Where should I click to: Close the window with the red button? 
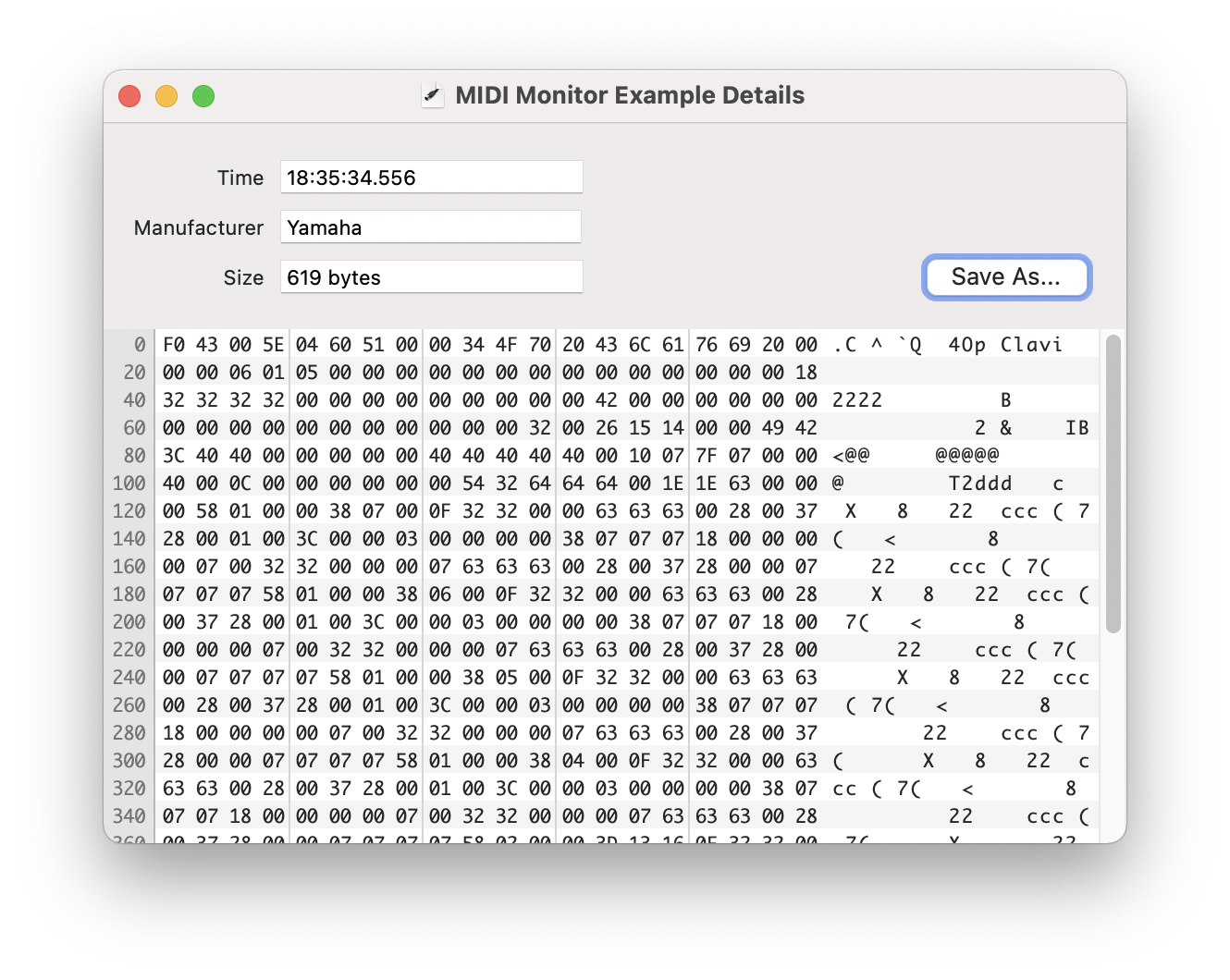point(129,96)
